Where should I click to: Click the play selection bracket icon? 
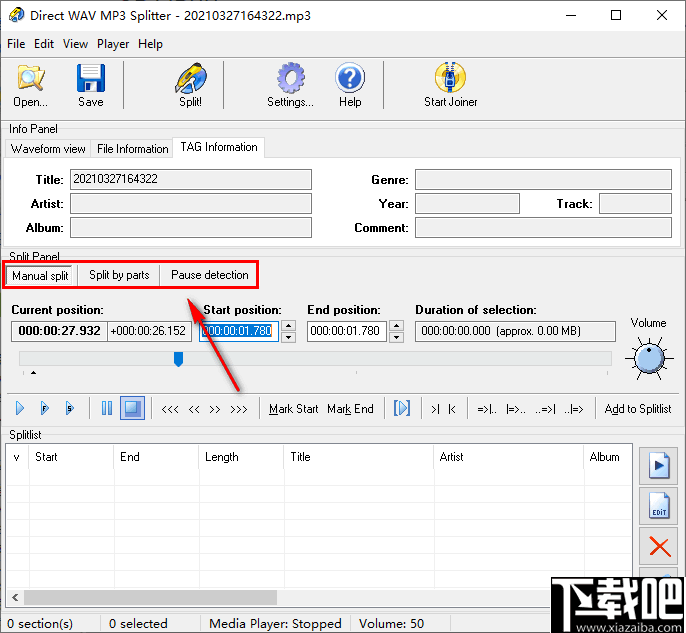click(402, 408)
